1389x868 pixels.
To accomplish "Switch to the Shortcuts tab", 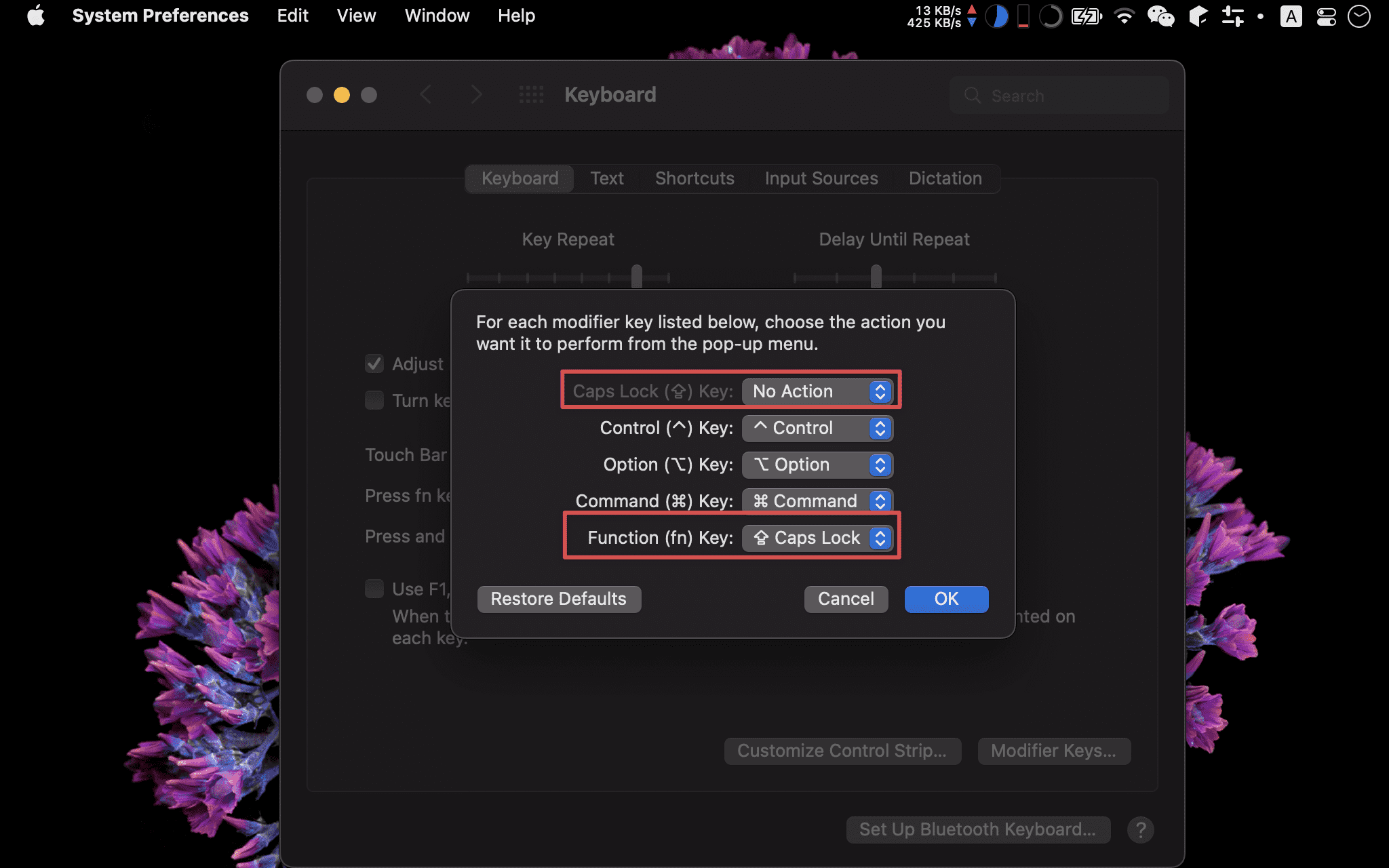I will click(694, 178).
